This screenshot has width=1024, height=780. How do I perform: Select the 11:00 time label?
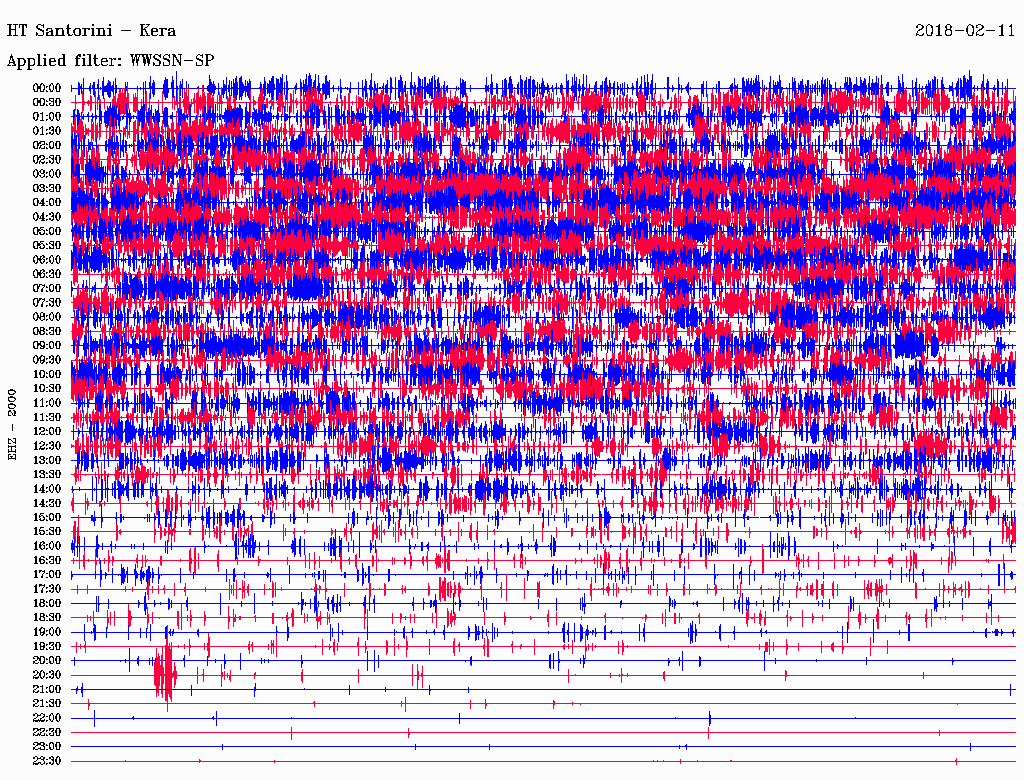coord(46,403)
